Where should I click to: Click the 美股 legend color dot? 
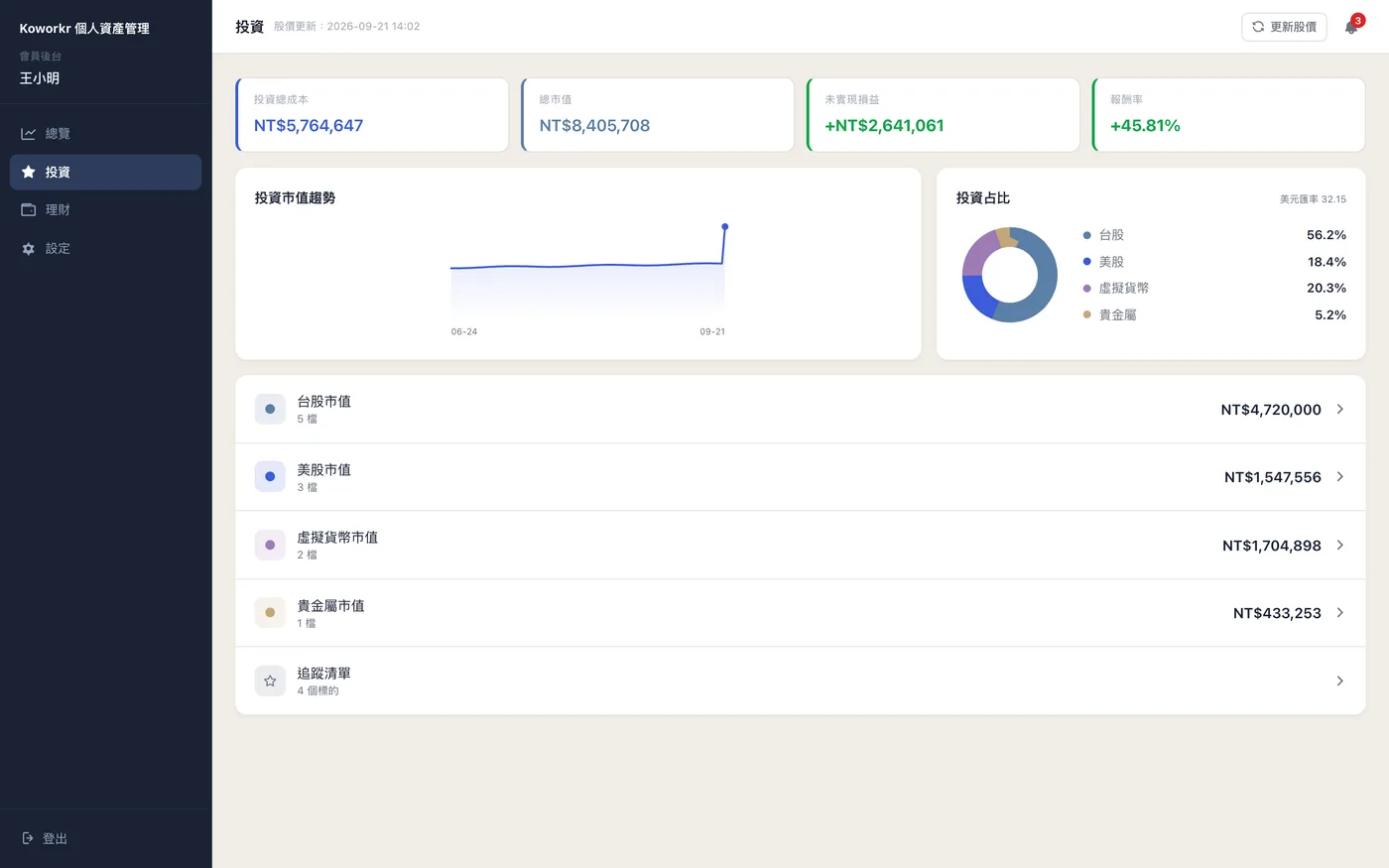point(1087,262)
